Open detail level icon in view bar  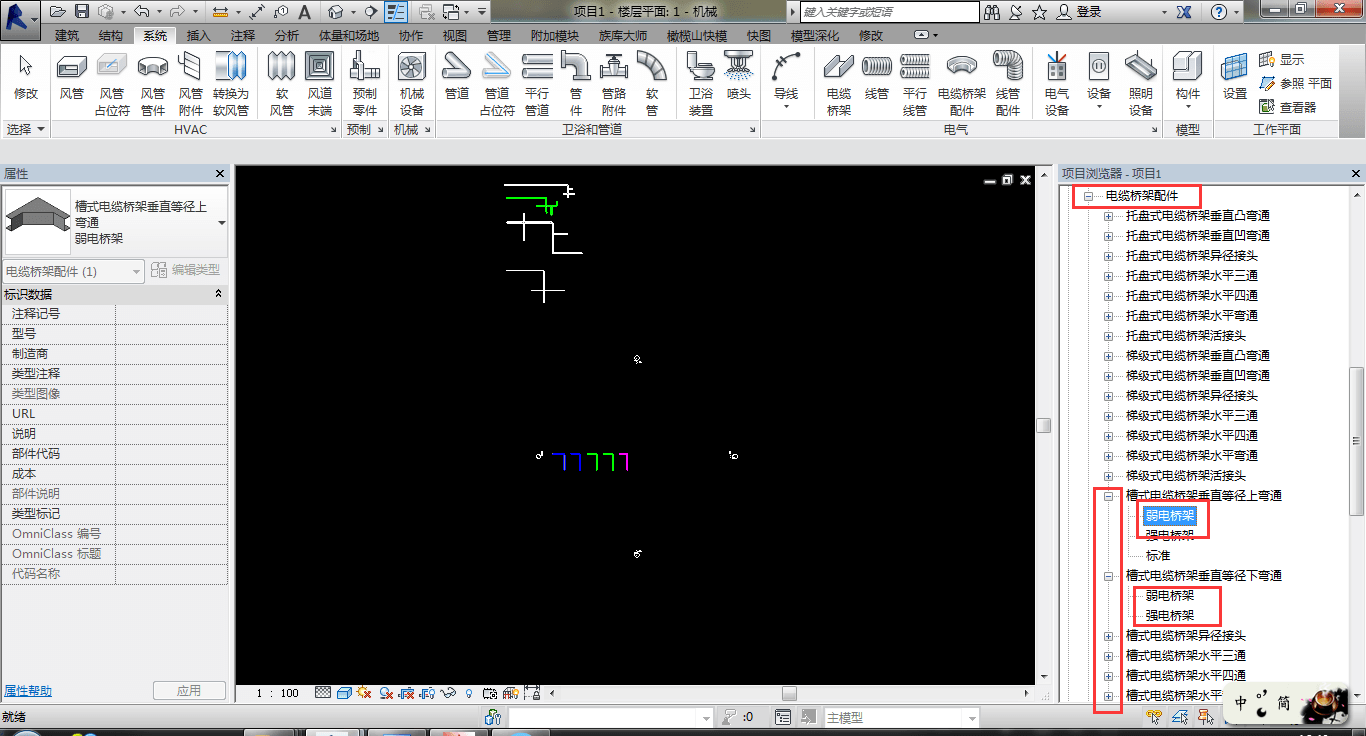coord(323,693)
